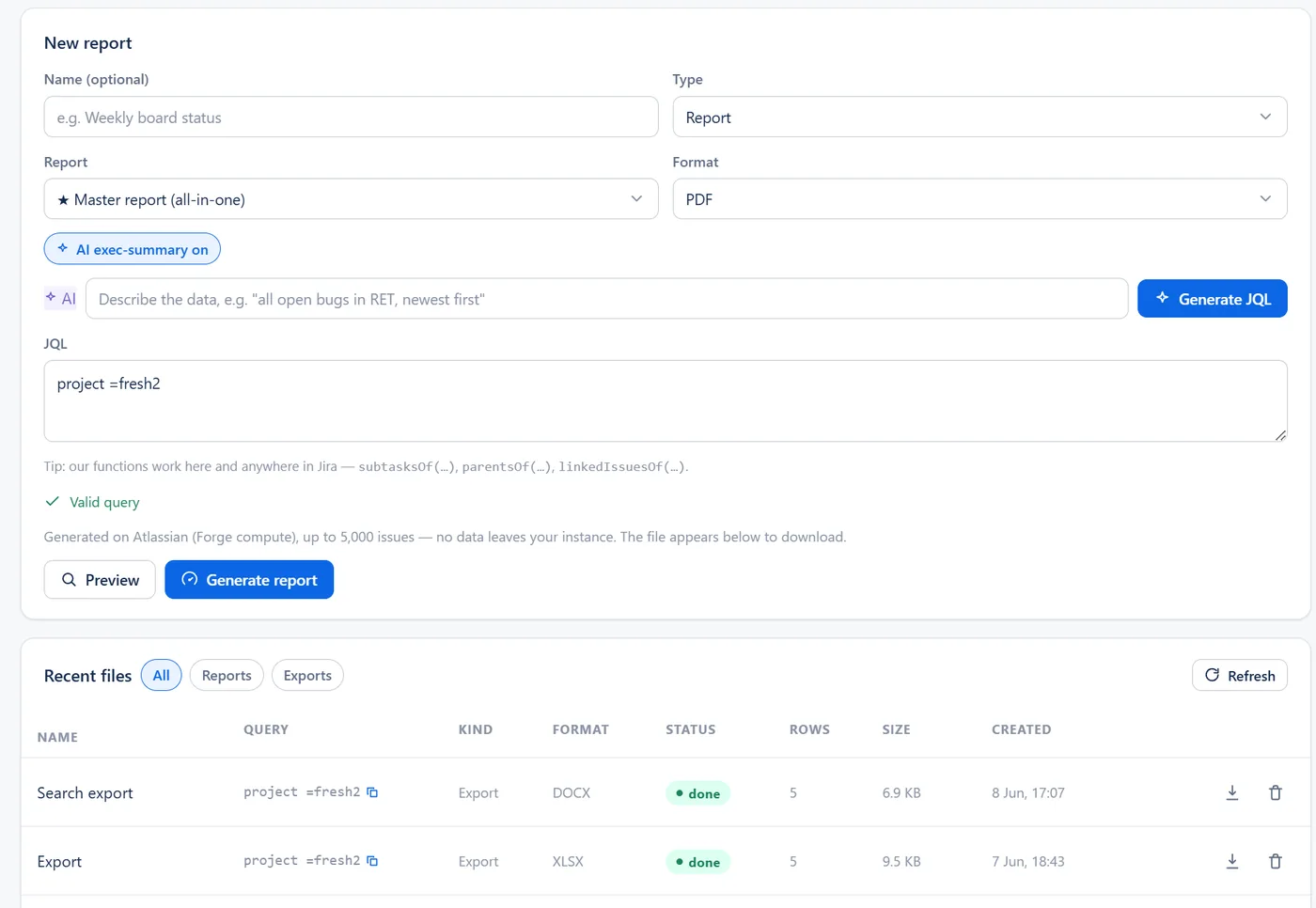Click the '7 Jun, 18:43' created date
1316x908 pixels.
1028,862
